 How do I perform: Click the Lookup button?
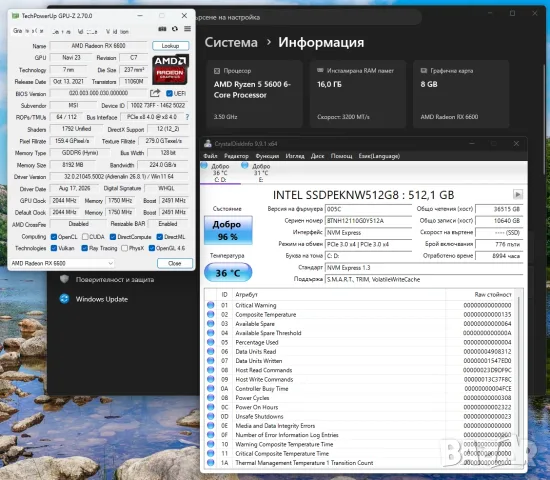click(170, 46)
